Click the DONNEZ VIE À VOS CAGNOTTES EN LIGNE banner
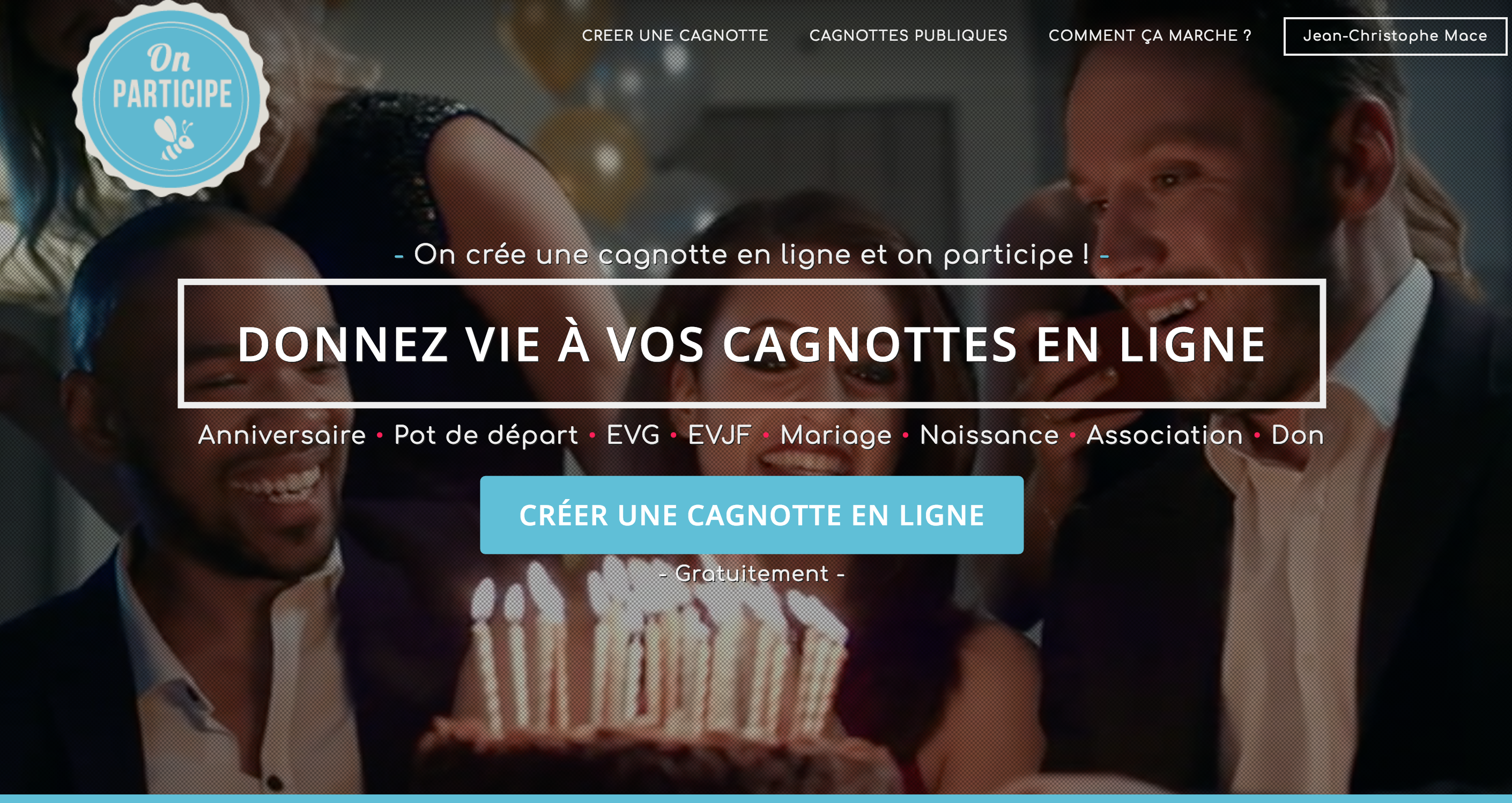The height and width of the screenshot is (803, 1512). [751, 344]
